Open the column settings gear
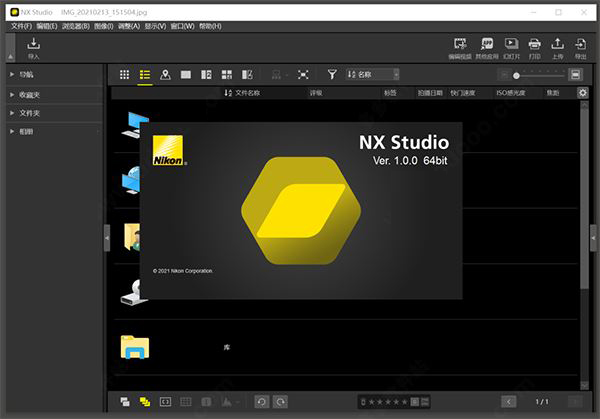The height and width of the screenshot is (419, 600). tap(583, 93)
